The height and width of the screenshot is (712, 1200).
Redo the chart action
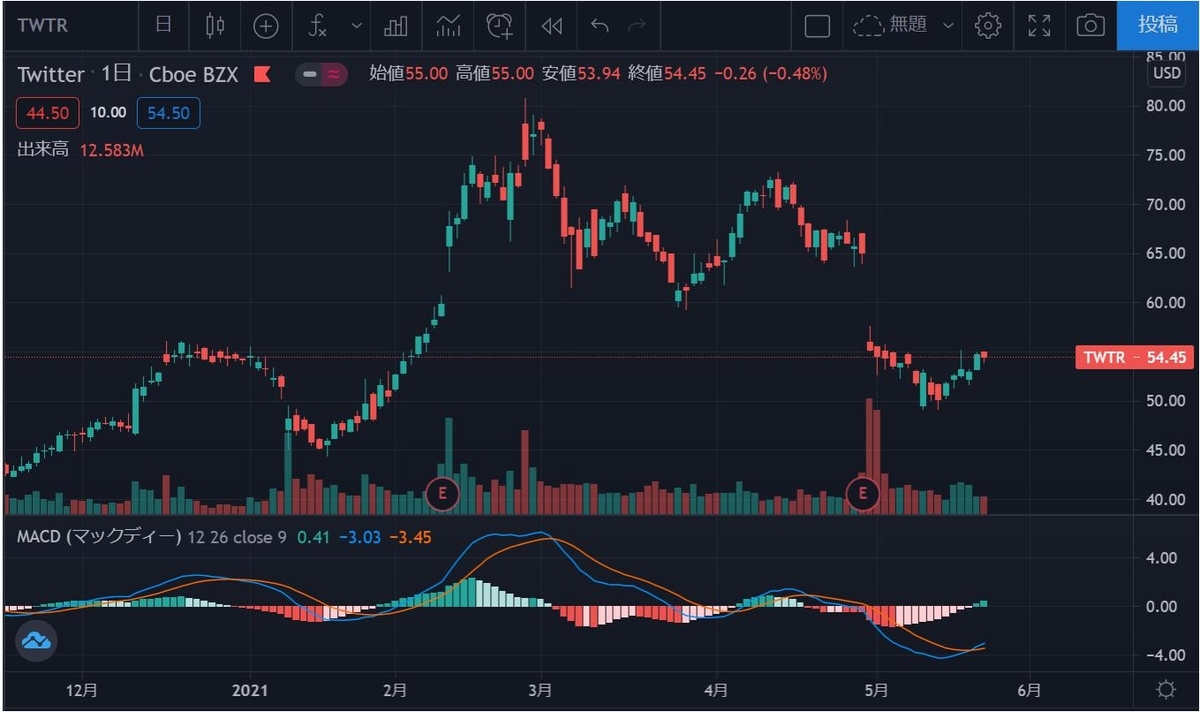[x=636, y=25]
